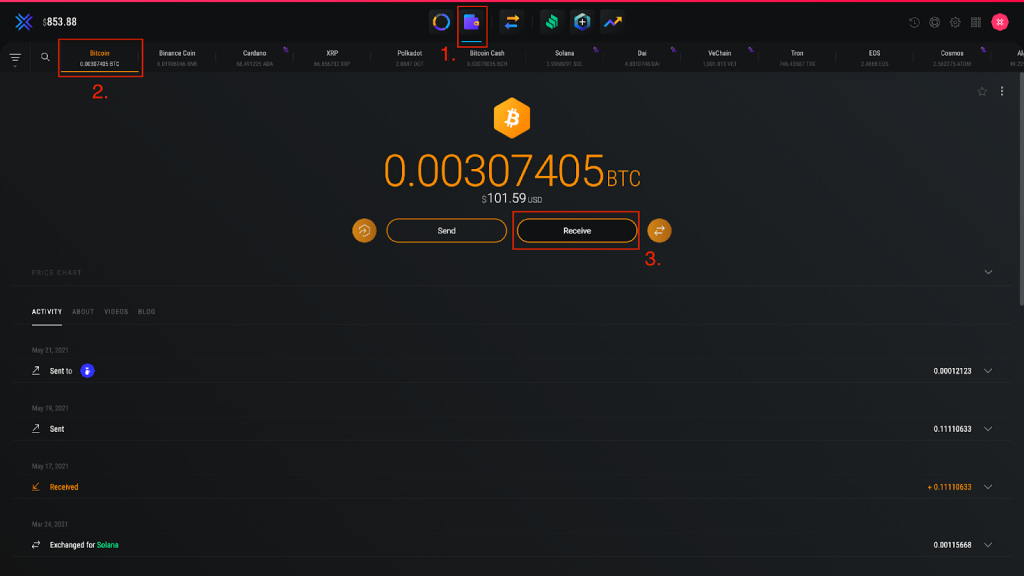This screenshot has width=1024, height=576.
Task: Switch to the About tab
Action: (83, 312)
